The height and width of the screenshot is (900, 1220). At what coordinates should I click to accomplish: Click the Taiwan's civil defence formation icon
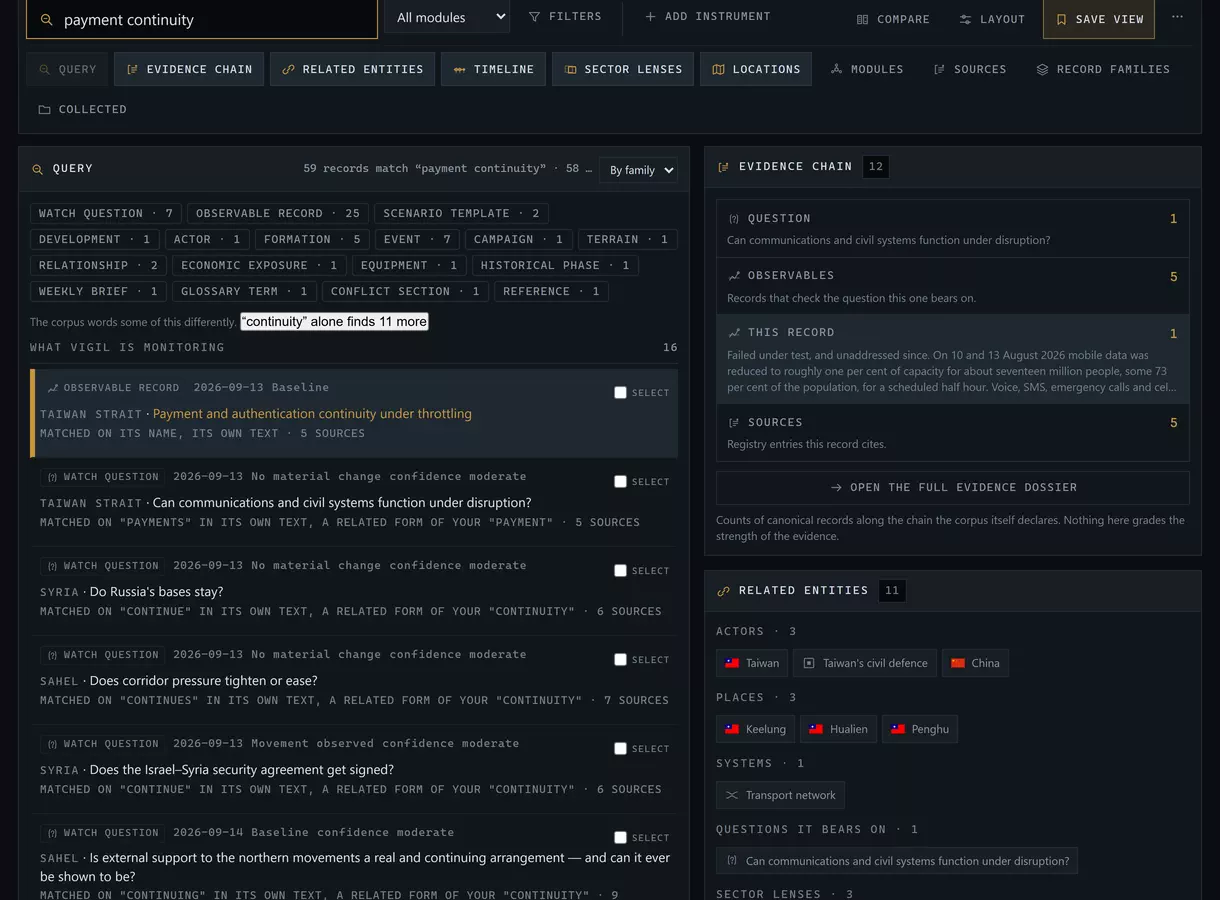809,663
